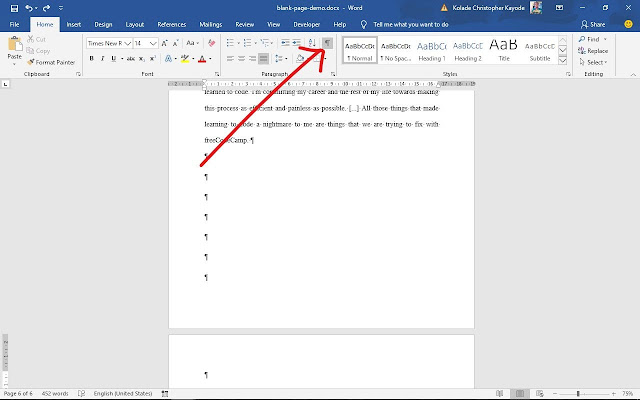Click the Paste icon
The width and height of the screenshot is (640, 400).
(15, 44)
